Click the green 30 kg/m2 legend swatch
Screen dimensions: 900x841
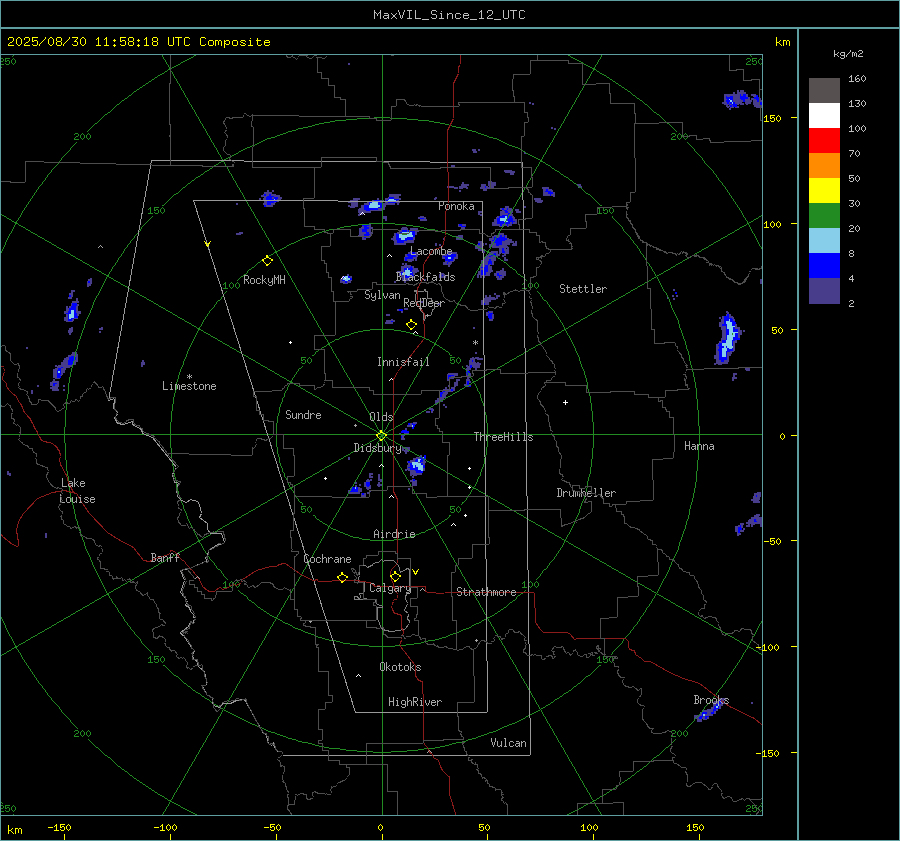[824, 216]
